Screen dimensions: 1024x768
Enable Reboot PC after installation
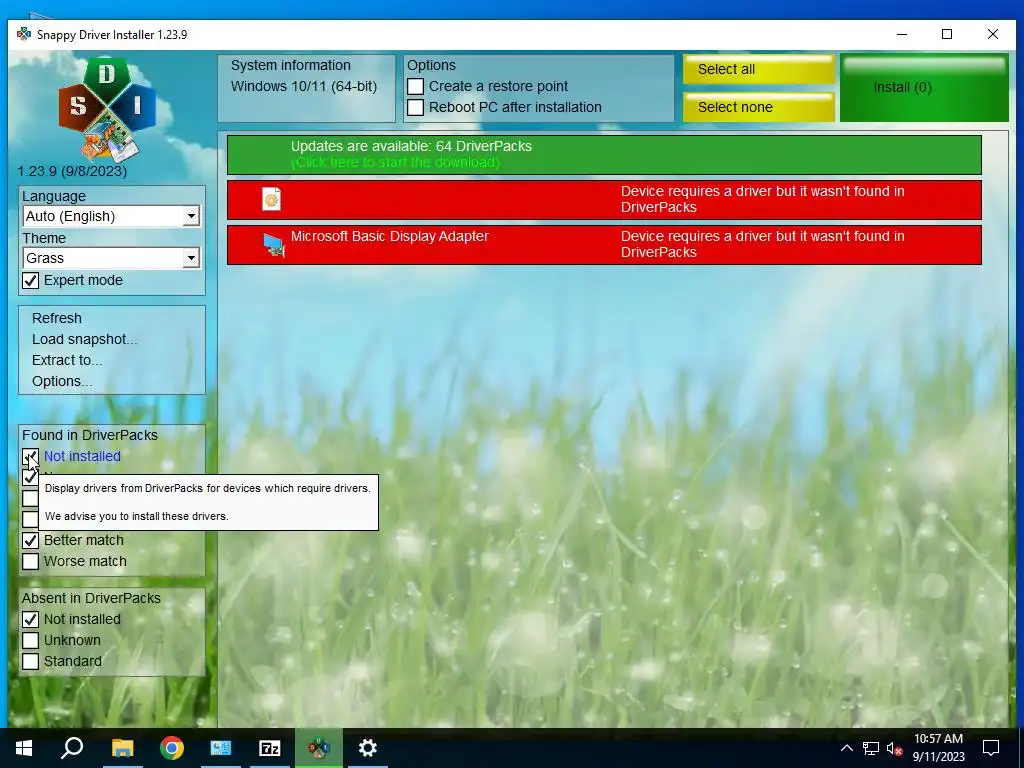(415, 107)
